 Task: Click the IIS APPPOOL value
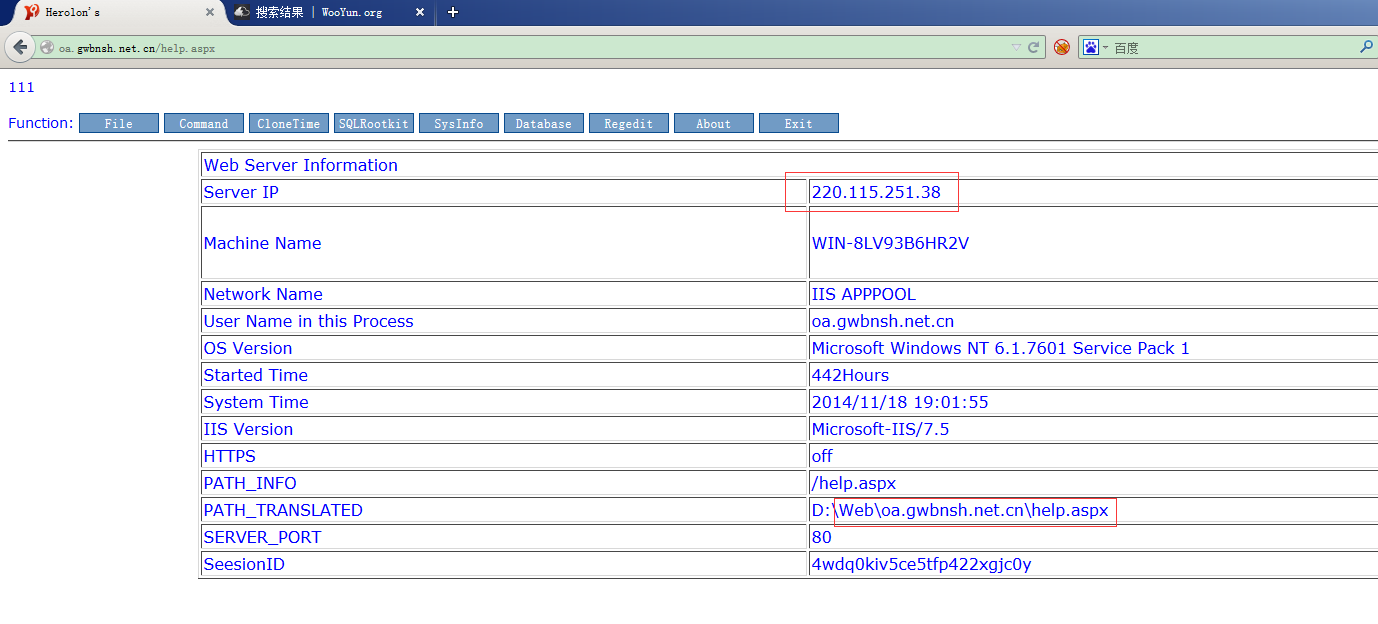coord(864,294)
